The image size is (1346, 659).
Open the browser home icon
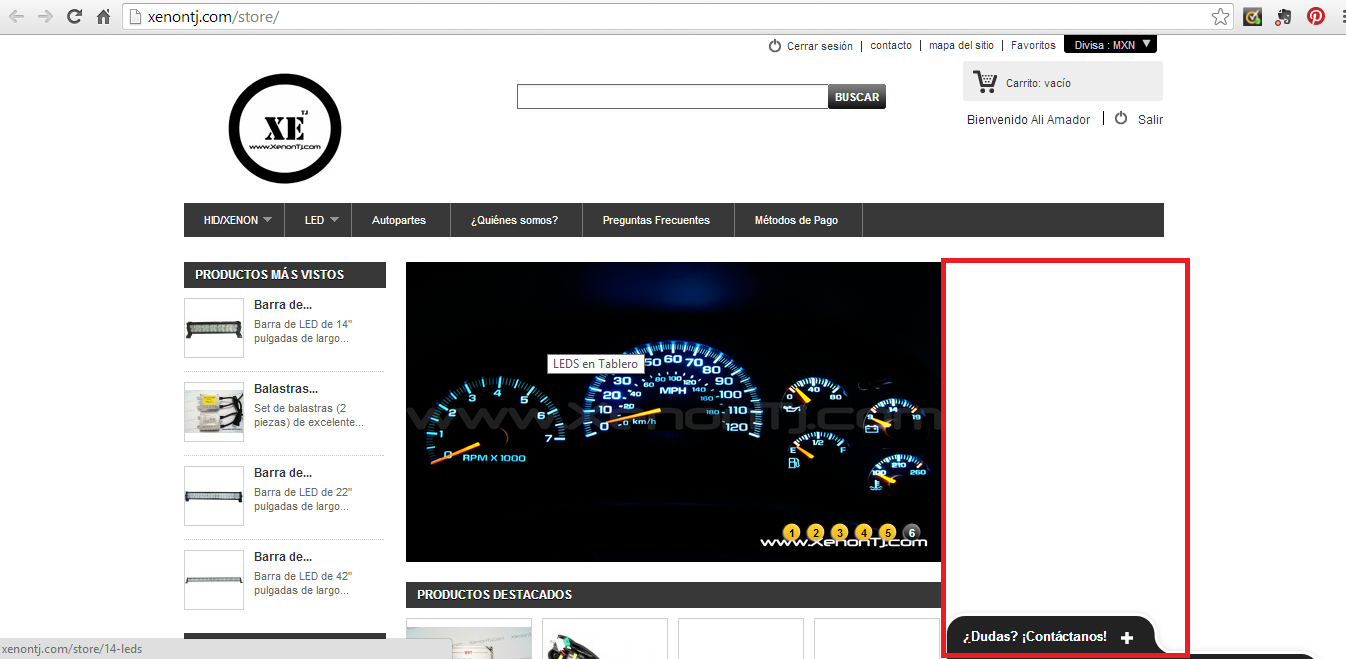coord(103,17)
